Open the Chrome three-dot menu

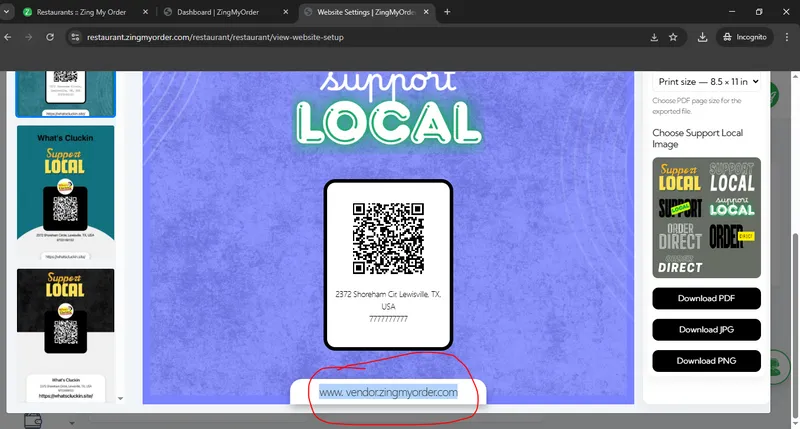[786, 37]
